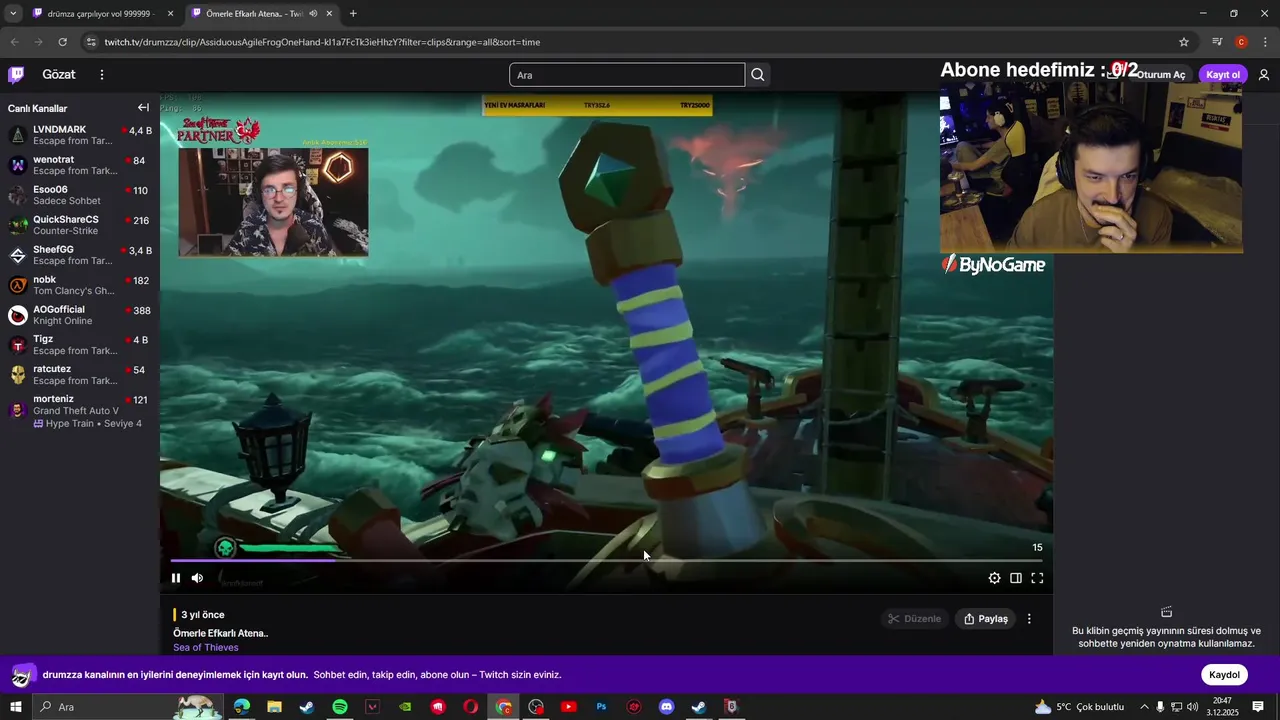Collapse the Canlı Kanallar sidebar

(143, 108)
